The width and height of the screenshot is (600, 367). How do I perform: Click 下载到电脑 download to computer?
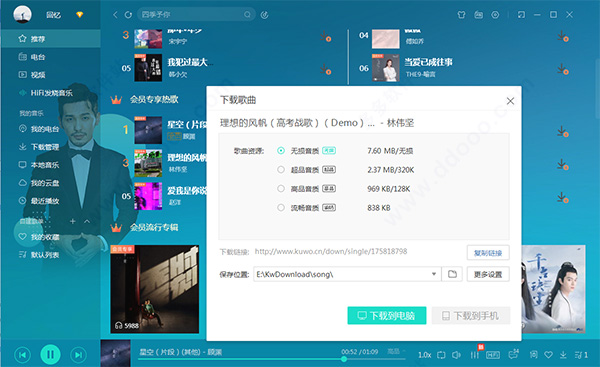(386, 315)
